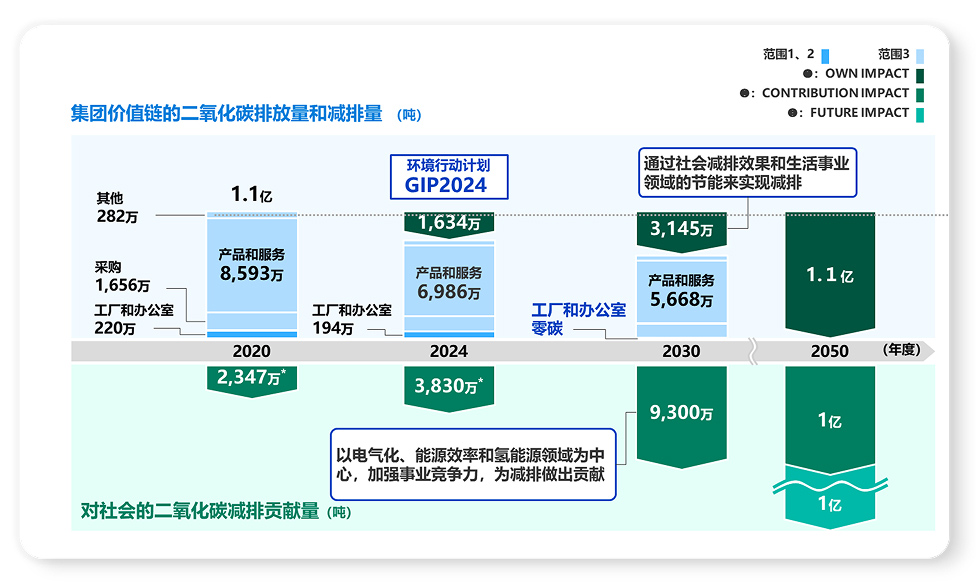
Task: Jump to the 2030 timeline marker
Action: coord(681,351)
